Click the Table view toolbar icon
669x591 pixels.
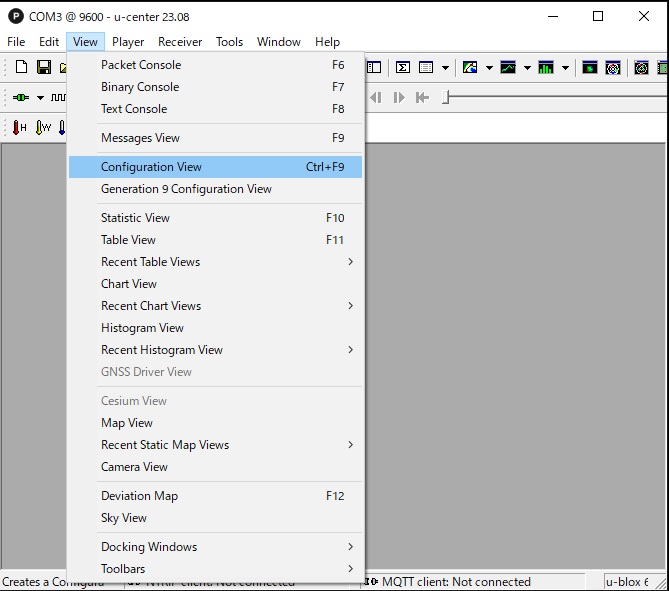pos(426,67)
